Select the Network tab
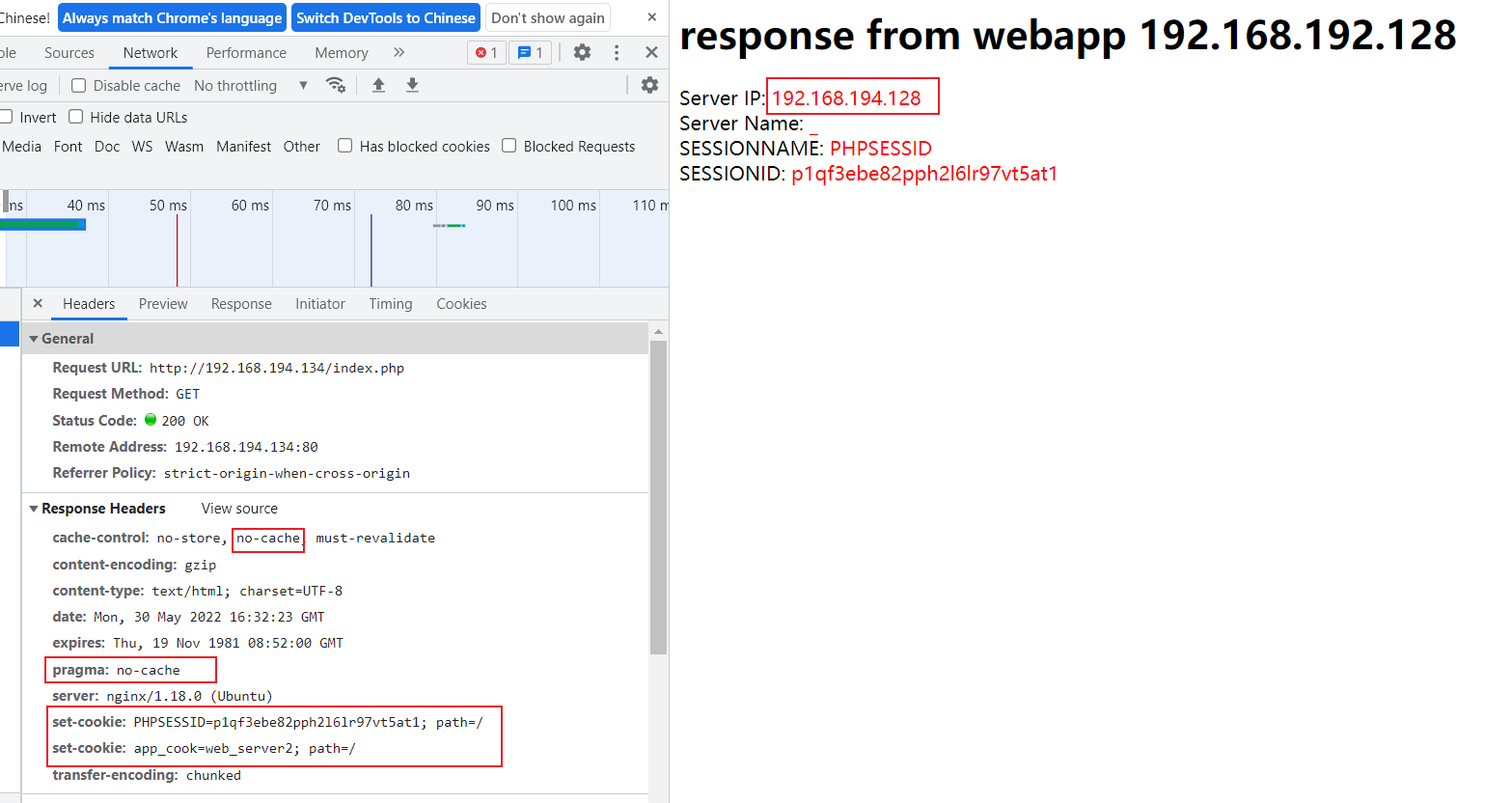The height and width of the screenshot is (803, 1512). pyautogui.click(x=151, y=52)
